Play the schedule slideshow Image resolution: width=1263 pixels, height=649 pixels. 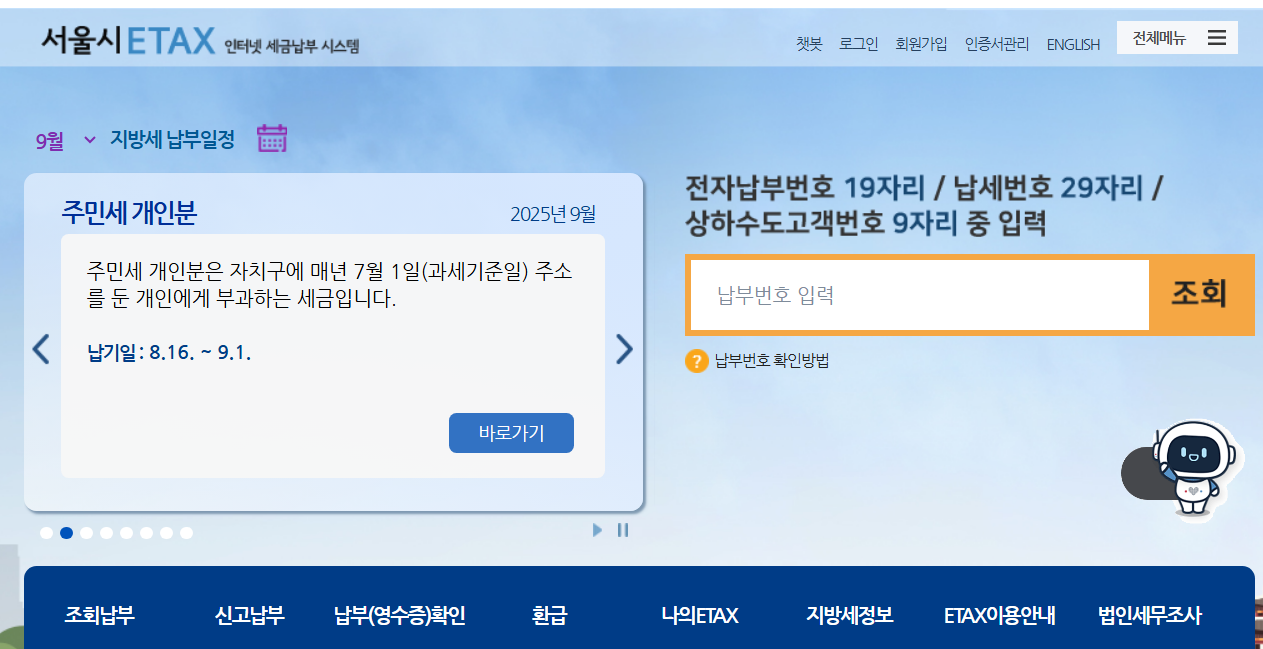598,530
